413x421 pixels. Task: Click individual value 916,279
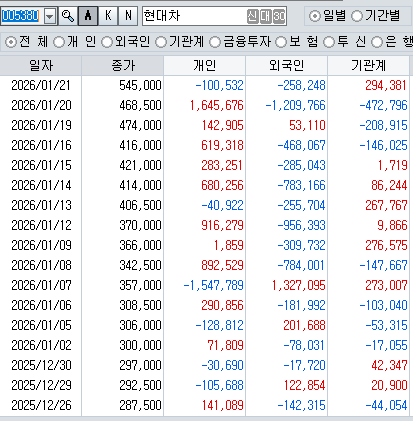coord(222,226)
